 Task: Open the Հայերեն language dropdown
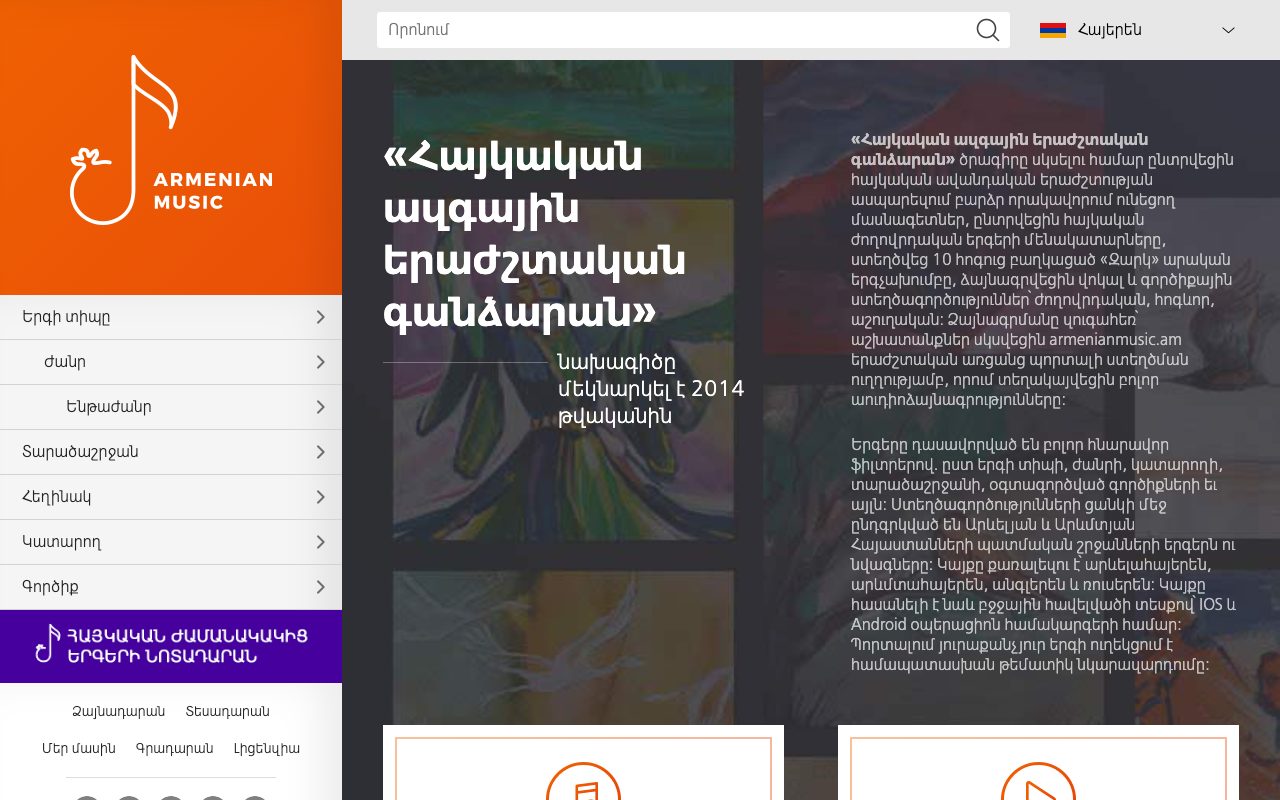[1138, 30]
